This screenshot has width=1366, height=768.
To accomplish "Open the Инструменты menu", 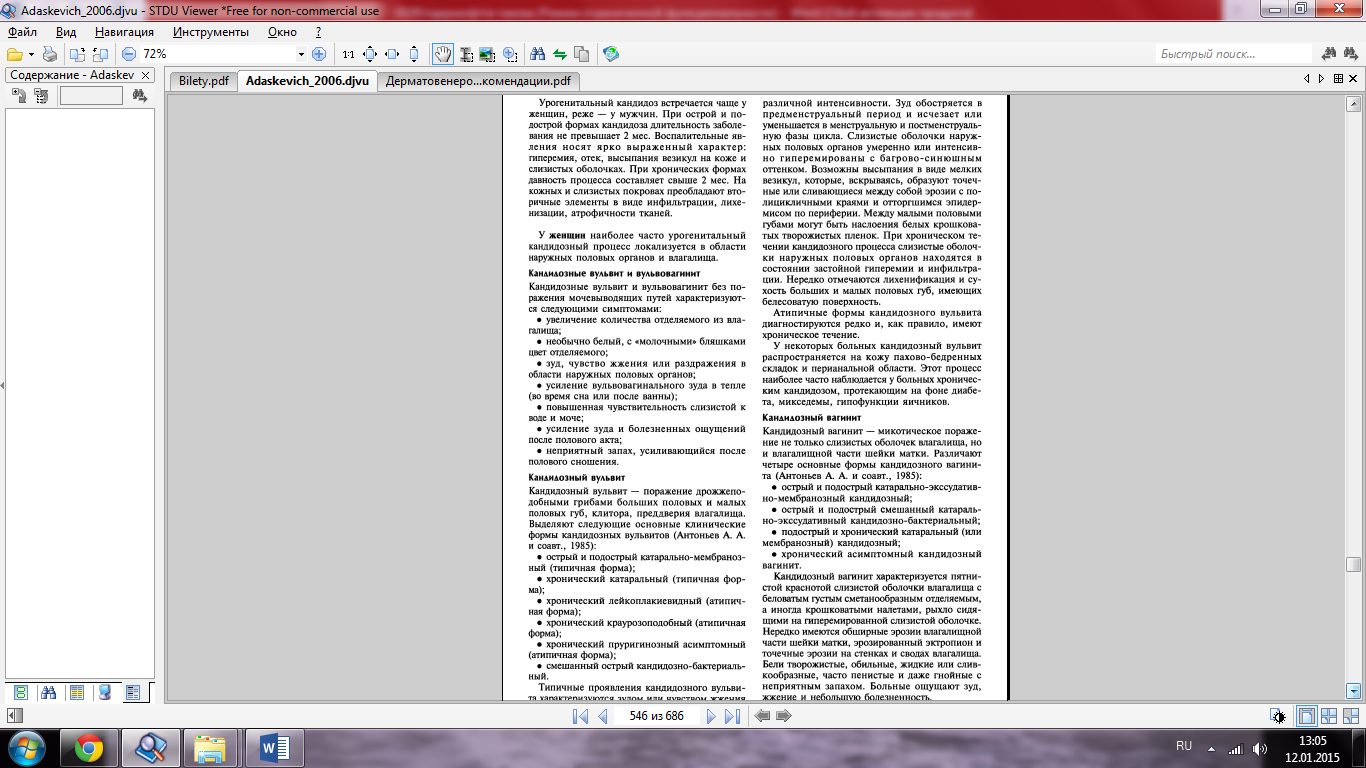I will click(x=211, y=32).
